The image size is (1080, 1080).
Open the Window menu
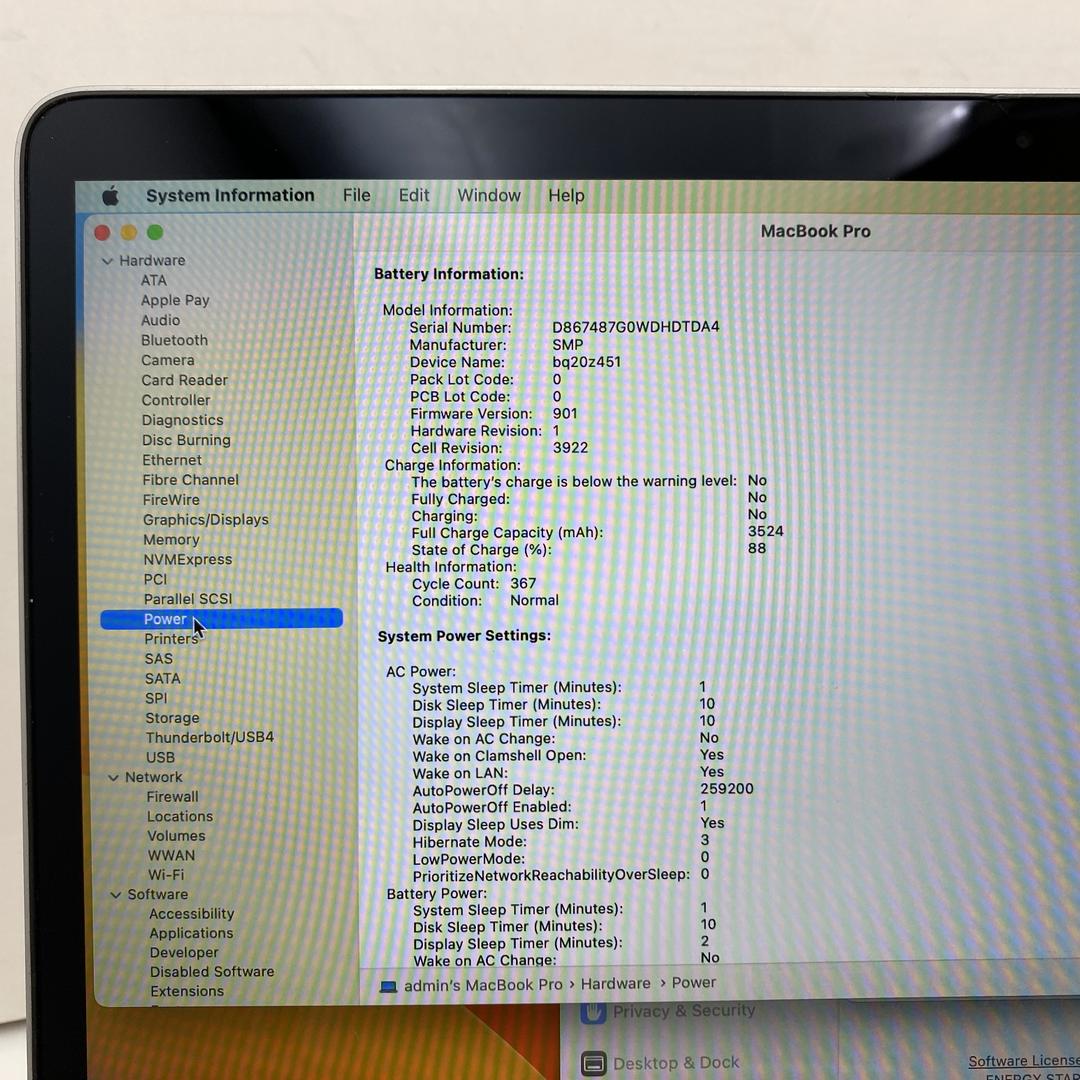(x=488, y=196)
